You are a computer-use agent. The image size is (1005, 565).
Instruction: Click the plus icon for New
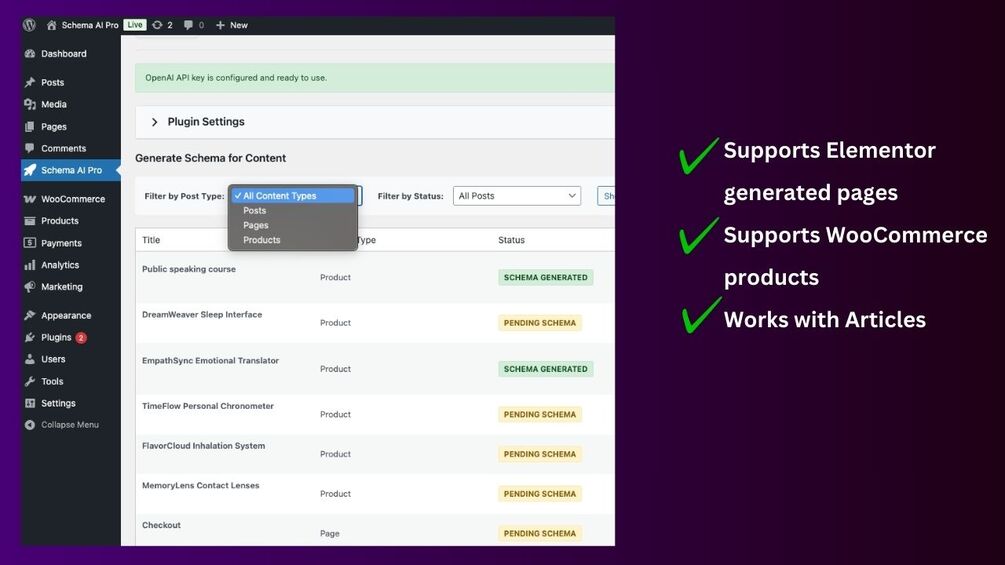220,25
